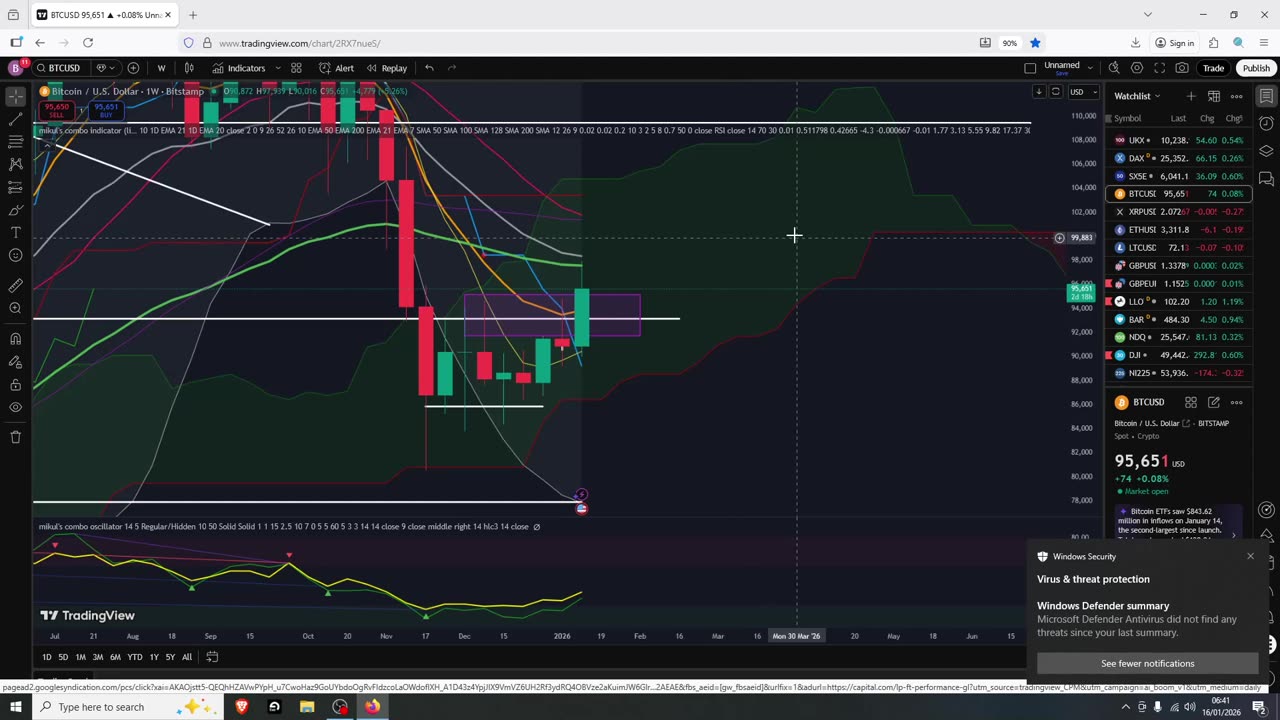Open the text annotation tool
Image resolution: width=1280 pixels, height=720 pixels.
coord(15,232)
